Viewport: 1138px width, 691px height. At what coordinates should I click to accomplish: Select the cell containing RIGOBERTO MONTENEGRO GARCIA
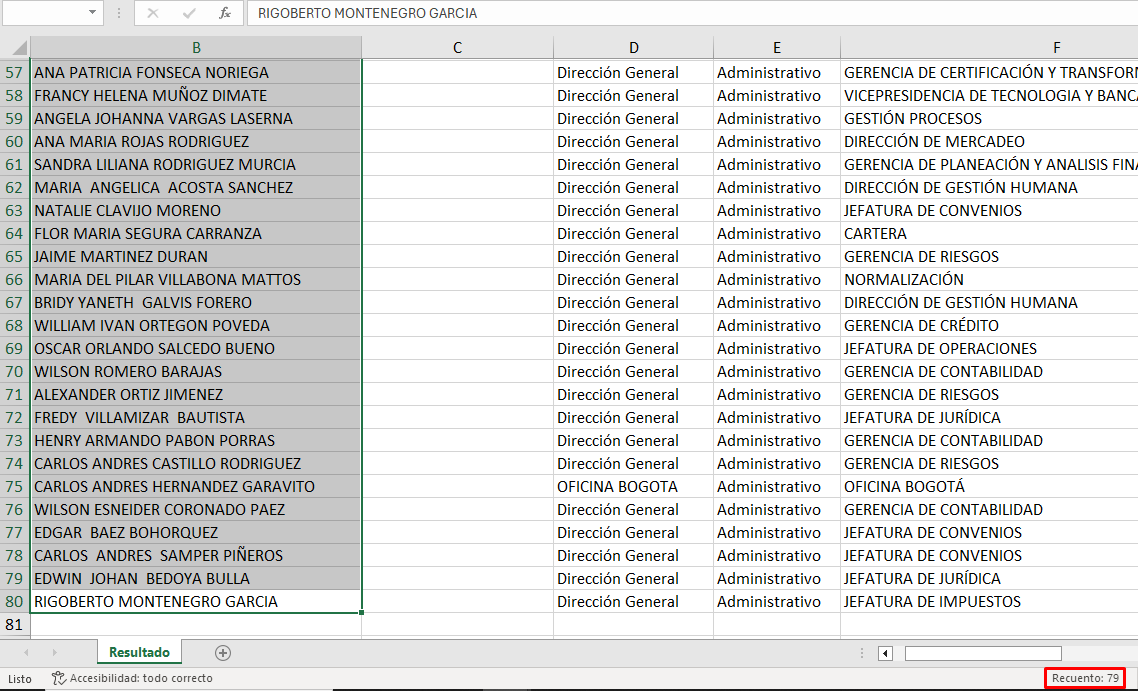tap(197, 602)
